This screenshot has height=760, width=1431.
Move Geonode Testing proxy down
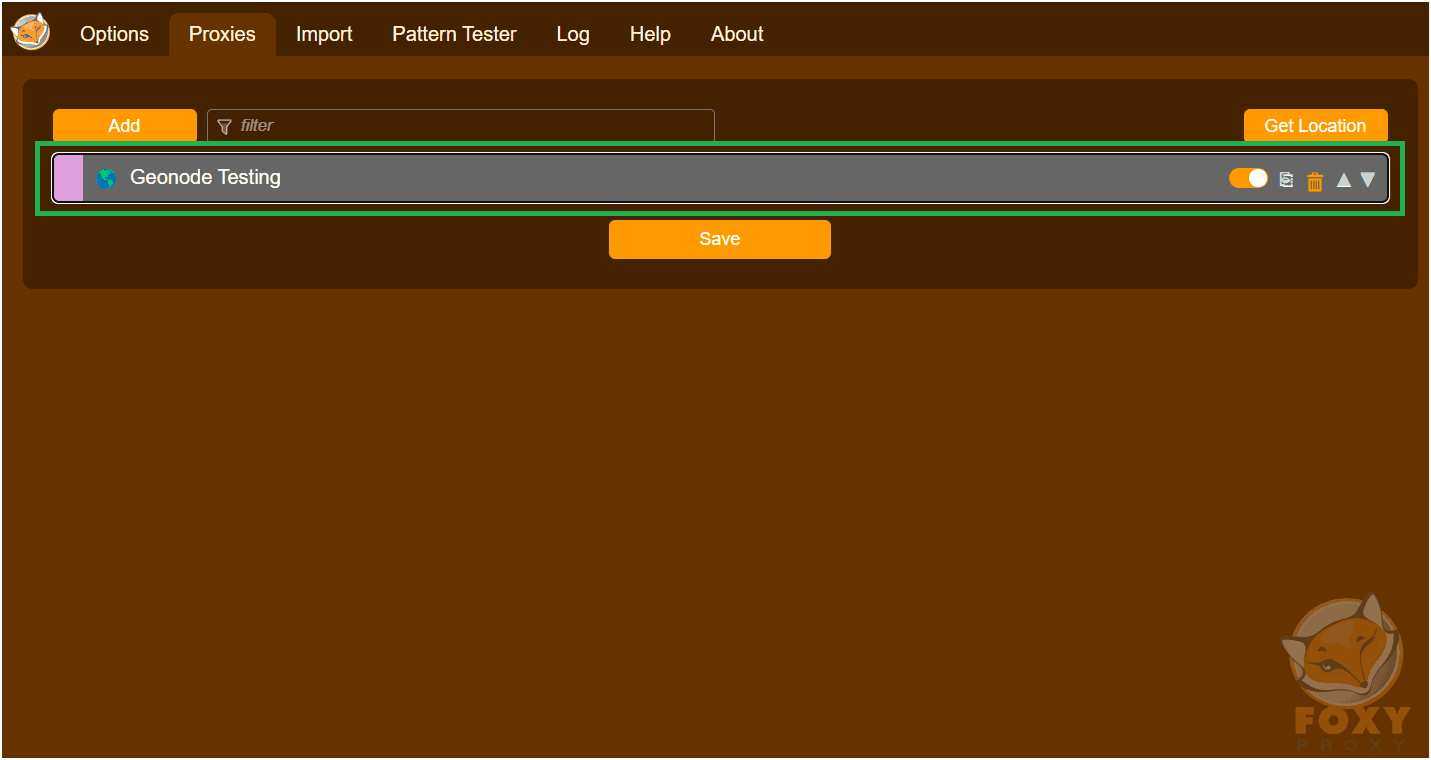pos(1368,180)
